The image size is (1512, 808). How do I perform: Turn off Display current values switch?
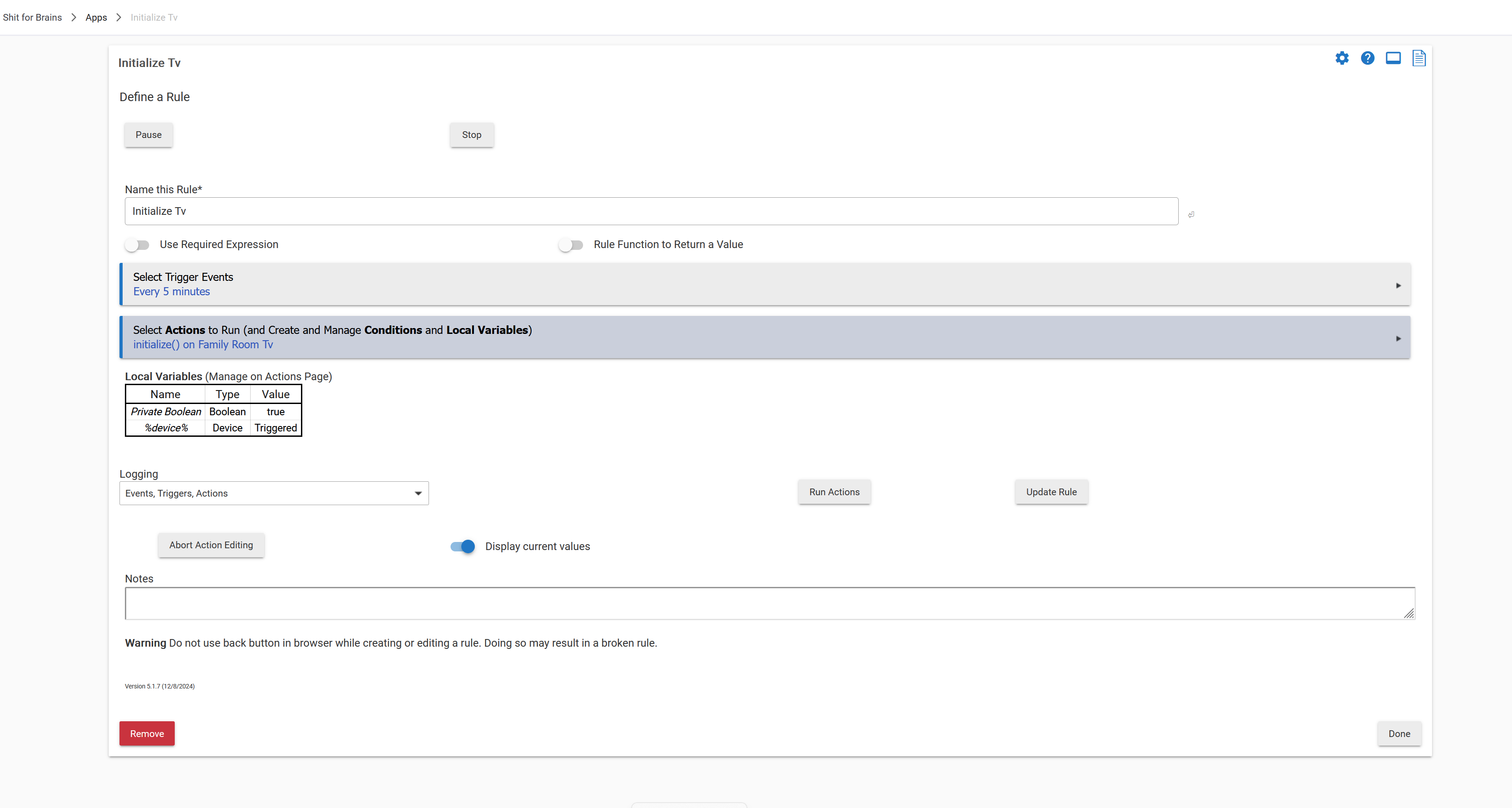point(463,547)
